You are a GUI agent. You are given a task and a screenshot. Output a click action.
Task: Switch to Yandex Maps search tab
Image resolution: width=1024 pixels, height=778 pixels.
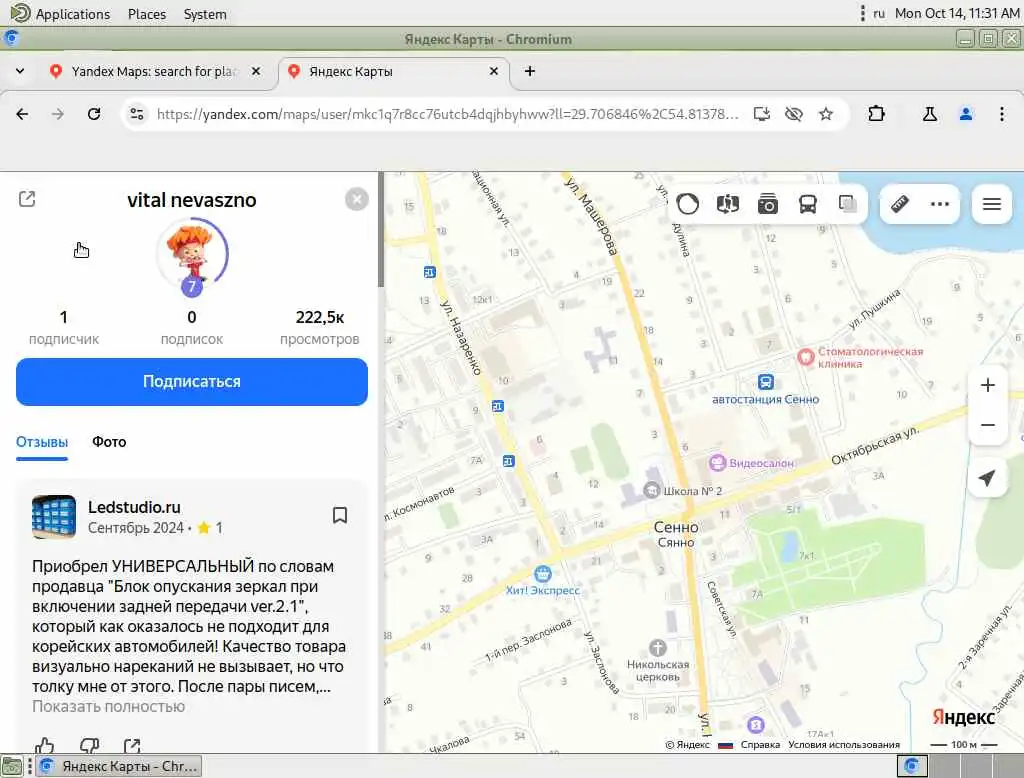(155, 71)
